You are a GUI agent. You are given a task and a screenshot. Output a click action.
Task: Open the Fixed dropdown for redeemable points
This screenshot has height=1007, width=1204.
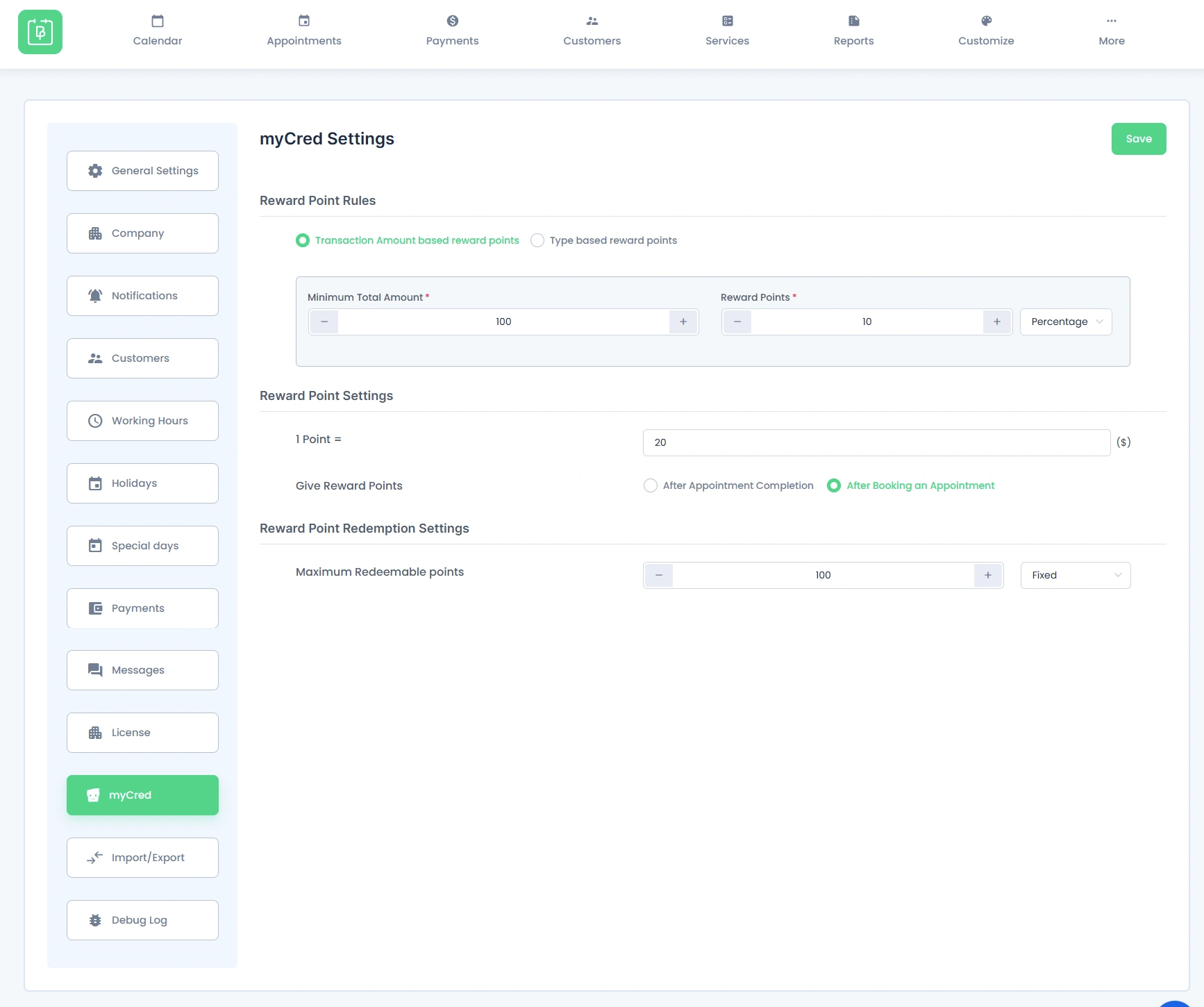click(x=1074, y=575)
